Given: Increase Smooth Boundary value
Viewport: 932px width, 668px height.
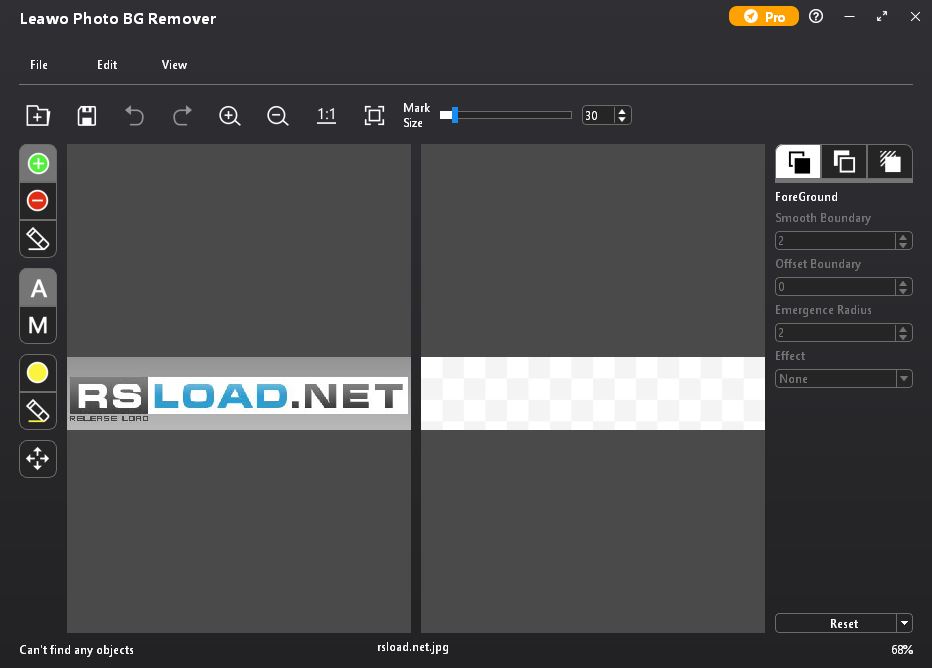Looking at the screenshot, I should [903, 237].
